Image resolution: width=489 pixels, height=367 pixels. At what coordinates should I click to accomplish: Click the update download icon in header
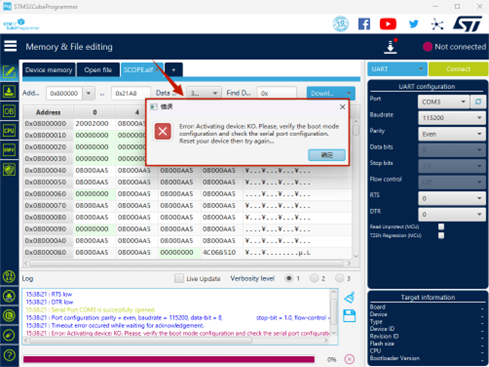[x=390, y=46]
